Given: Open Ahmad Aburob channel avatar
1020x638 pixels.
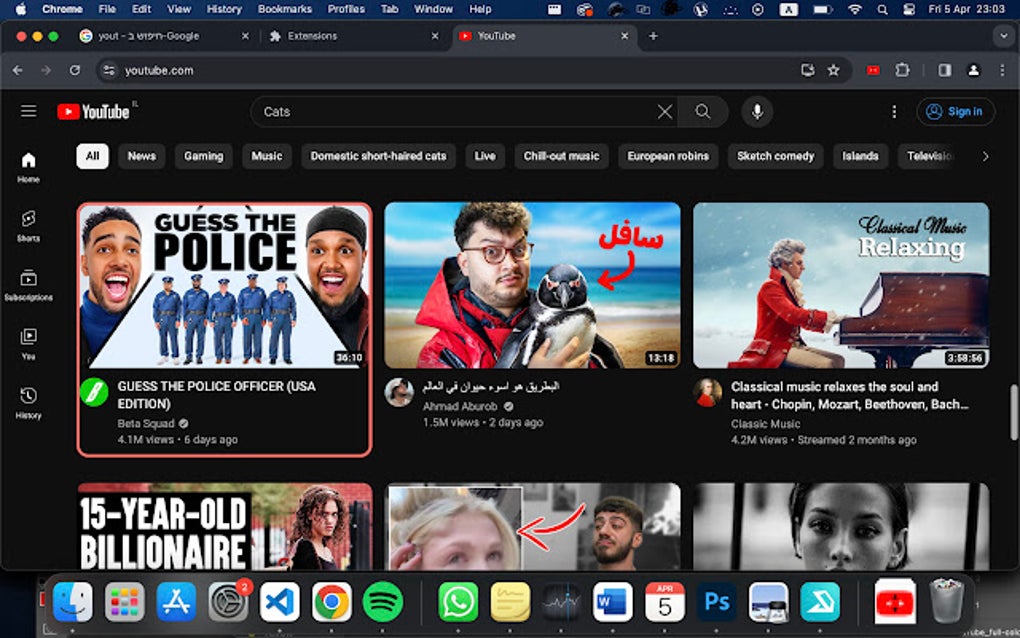Looking at the screenshot, I should (x=399, y=392).
